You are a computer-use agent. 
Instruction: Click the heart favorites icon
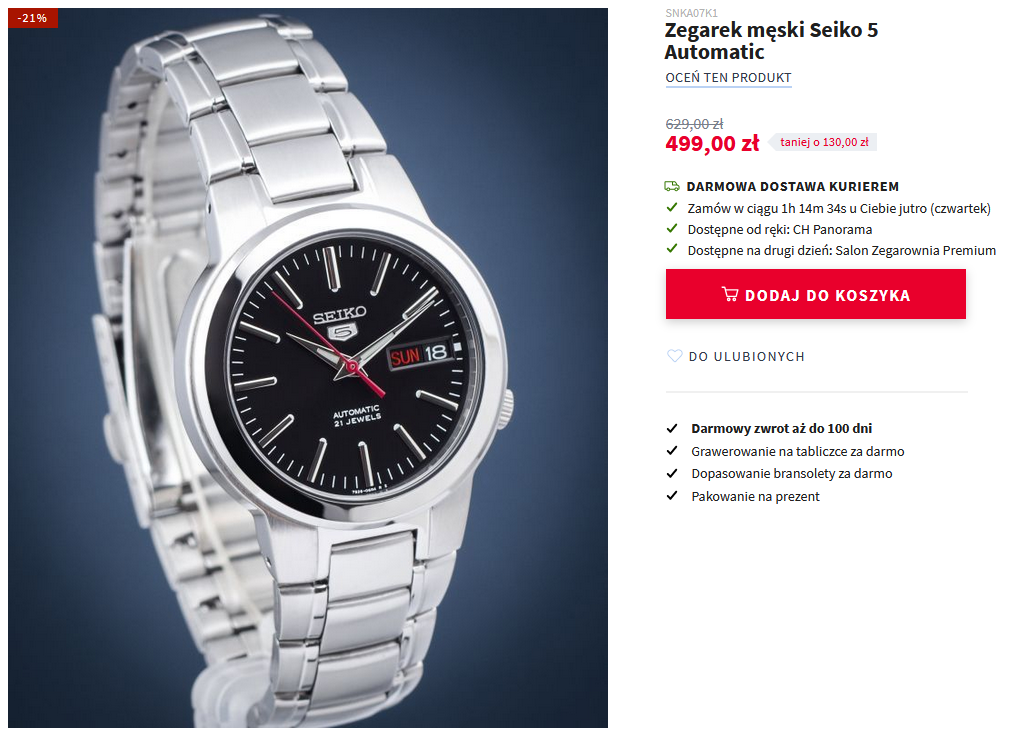674,356
